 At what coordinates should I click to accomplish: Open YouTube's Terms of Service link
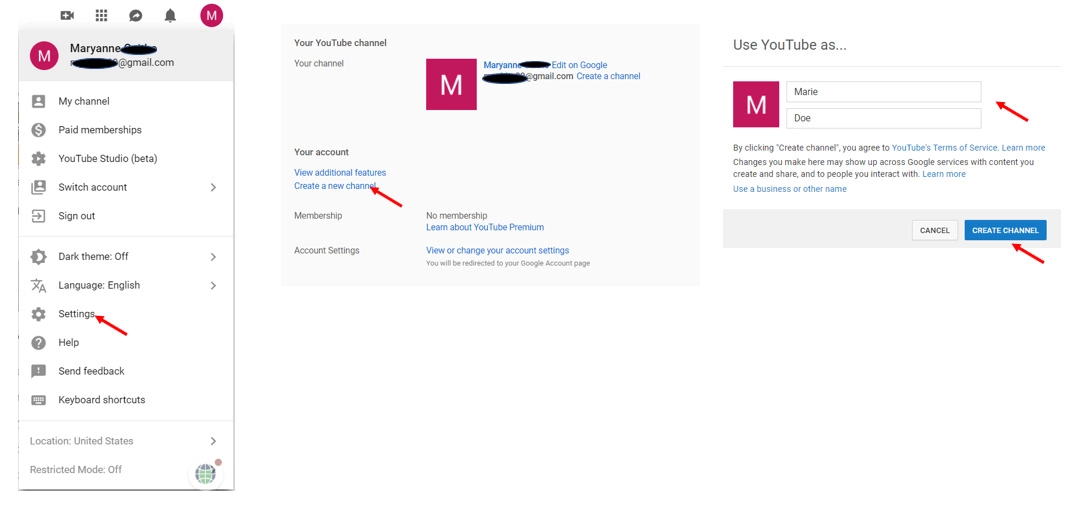945,148
